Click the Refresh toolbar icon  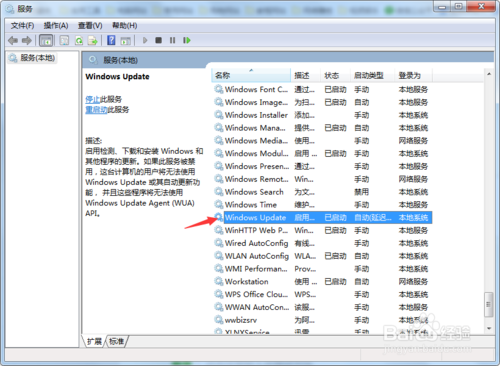coord(79,40)
